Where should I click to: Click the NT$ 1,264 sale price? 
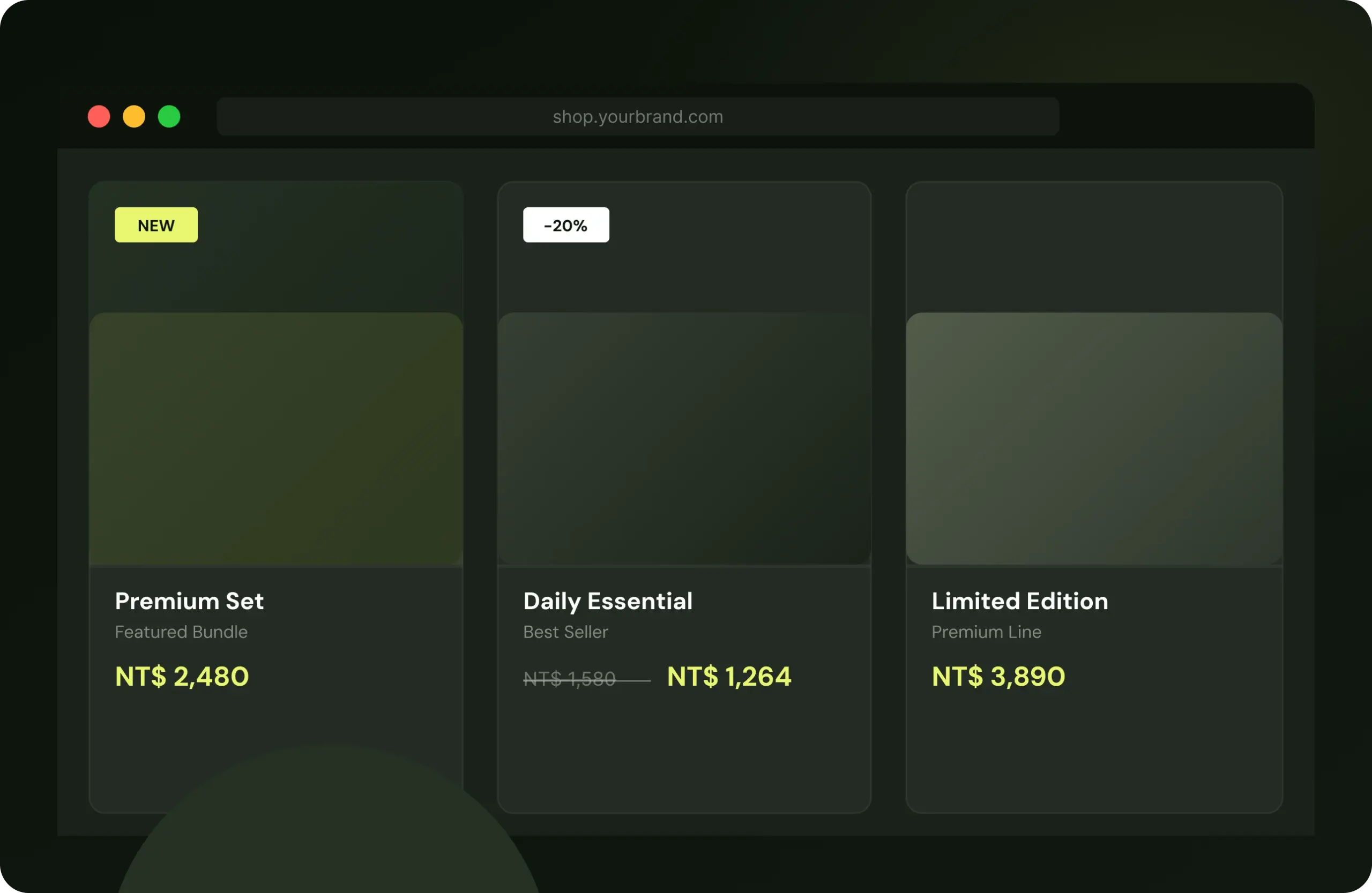[x=729, y=677]
